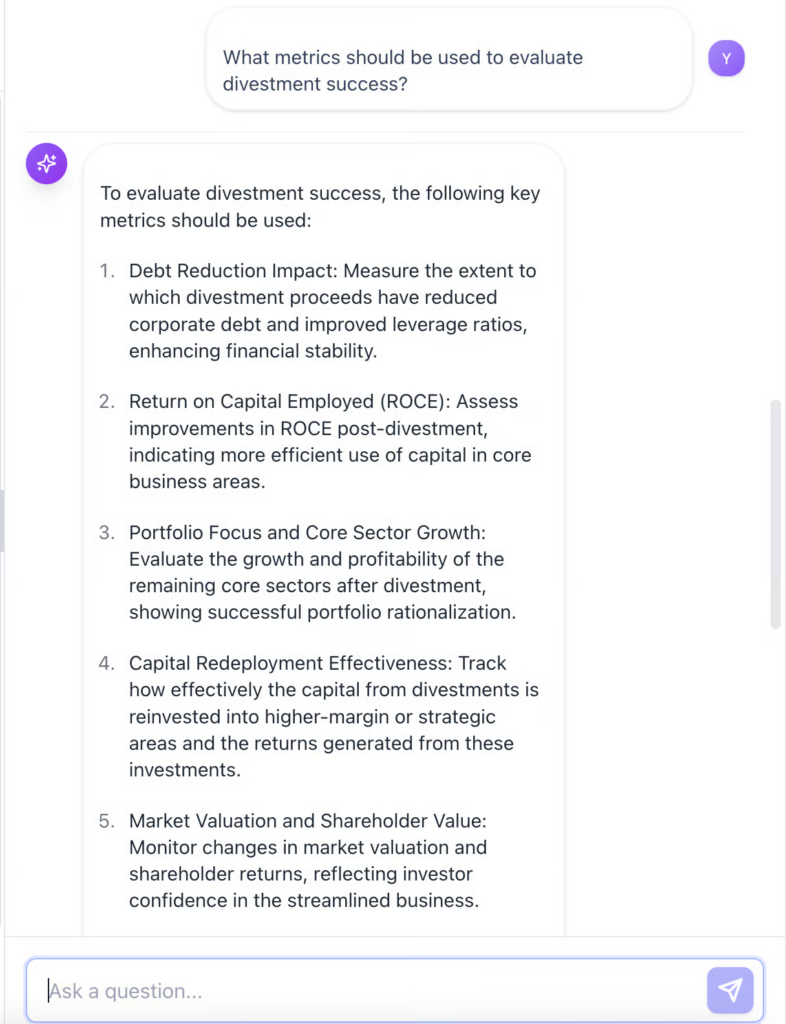This screenshot has height=1024, width=786.
Task: Click the send message paper plane icon
Action: (x=730, y=990)
